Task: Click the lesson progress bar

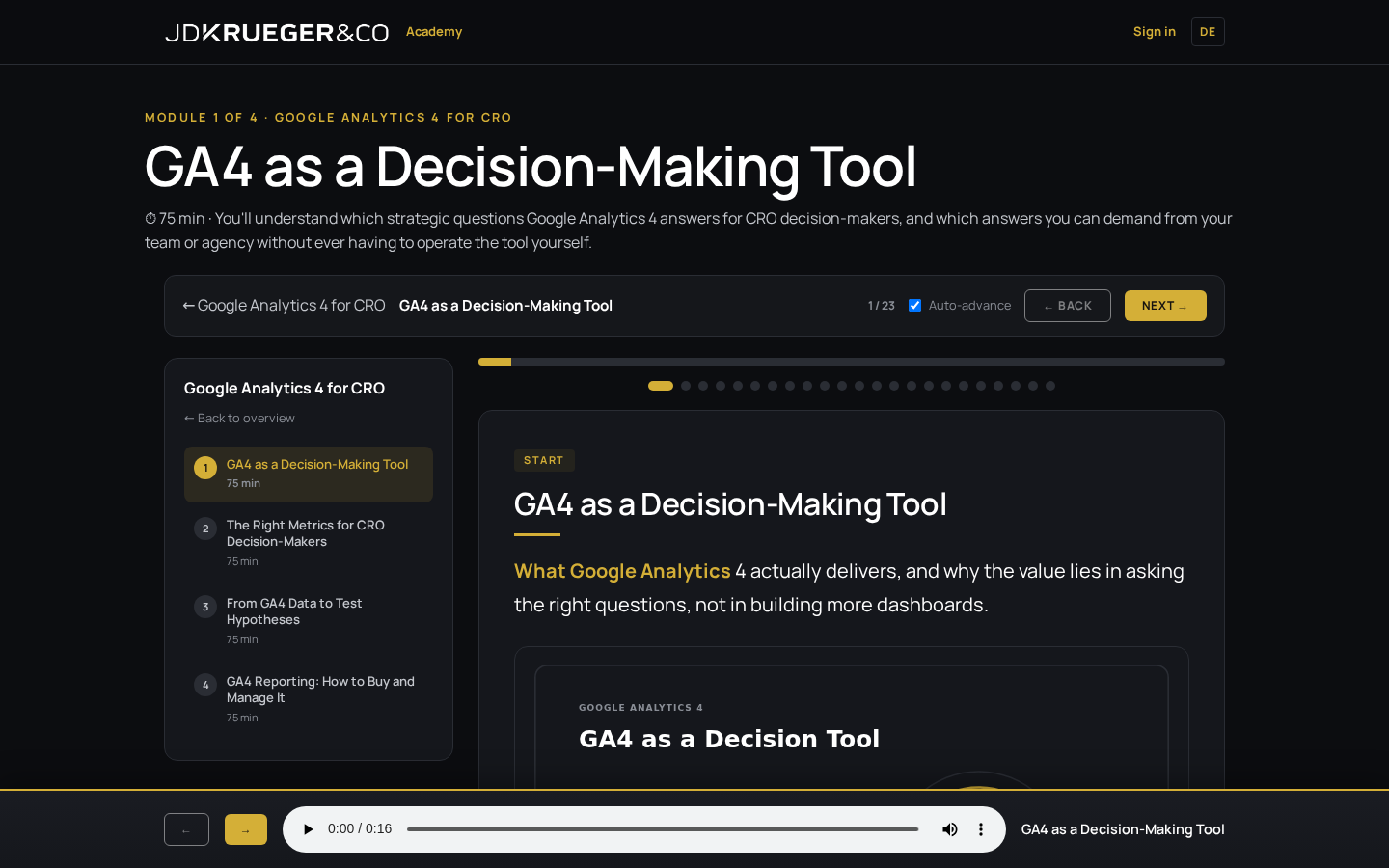Action: (852, 362)
